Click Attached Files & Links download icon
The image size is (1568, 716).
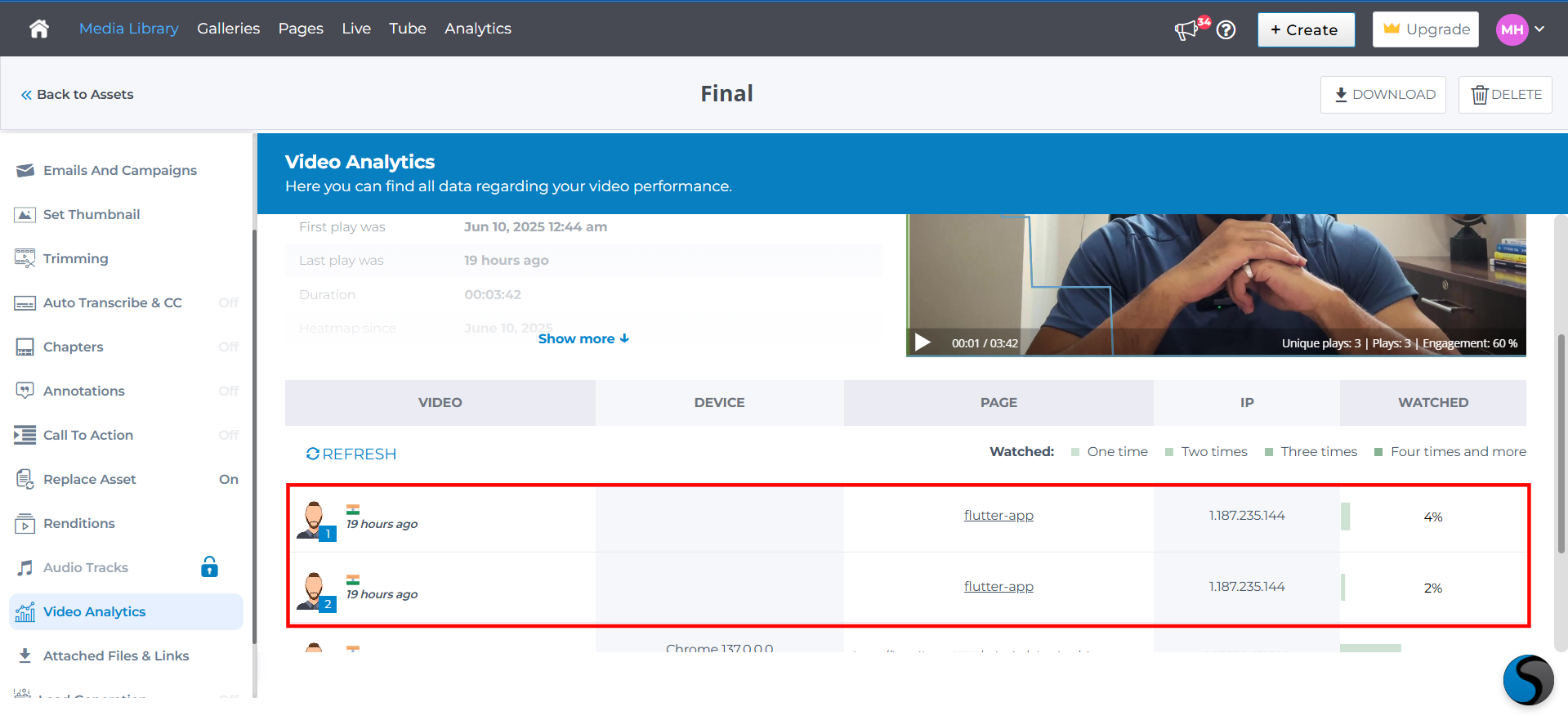coord(25,656)
